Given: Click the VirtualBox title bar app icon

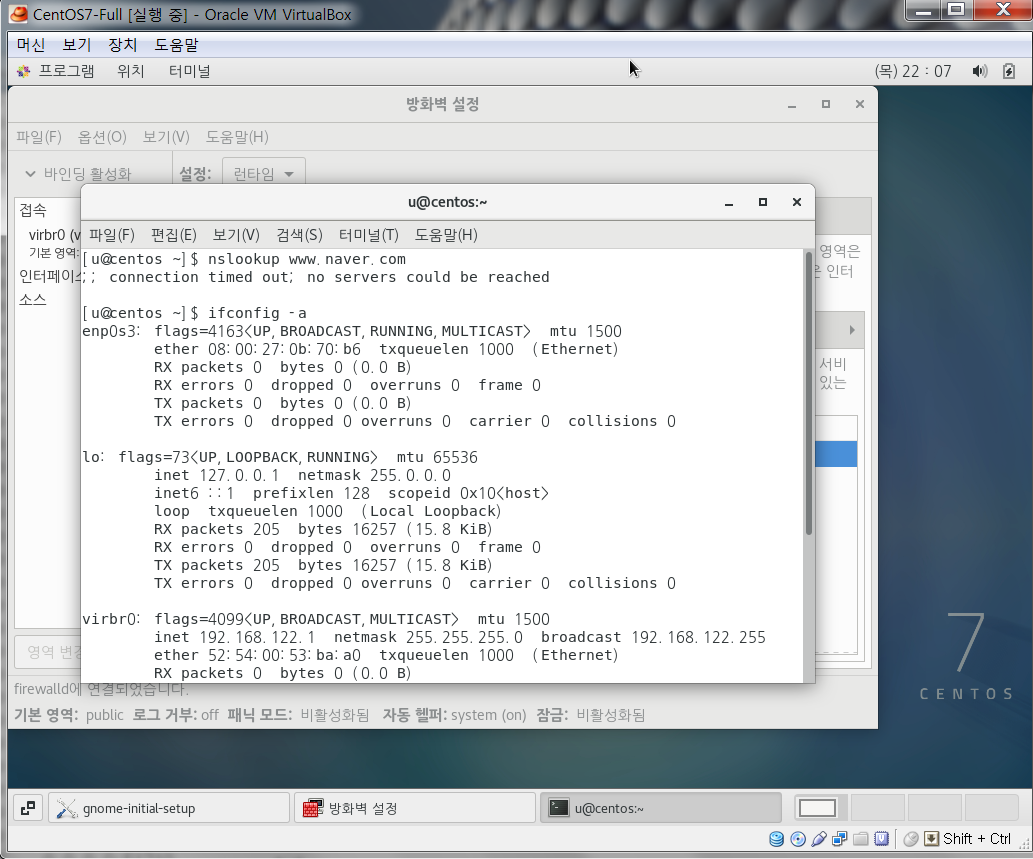Looking at the screenshot, I should click(x=18, y=14).
